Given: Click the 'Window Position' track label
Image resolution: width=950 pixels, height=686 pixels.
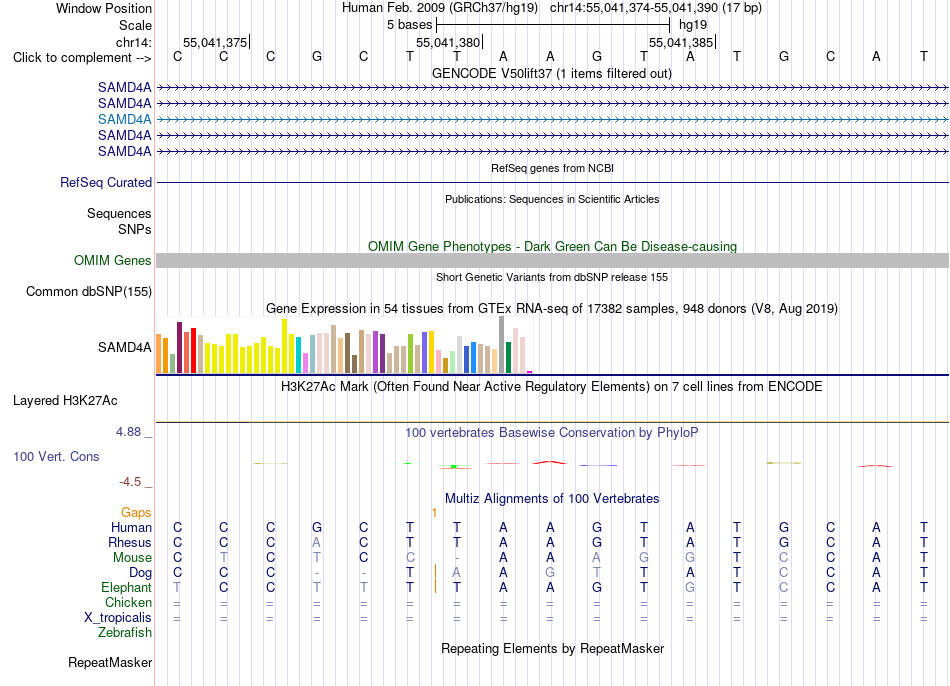Looking at the screenshot, I should pyautogui.click(x=104, y=8).
